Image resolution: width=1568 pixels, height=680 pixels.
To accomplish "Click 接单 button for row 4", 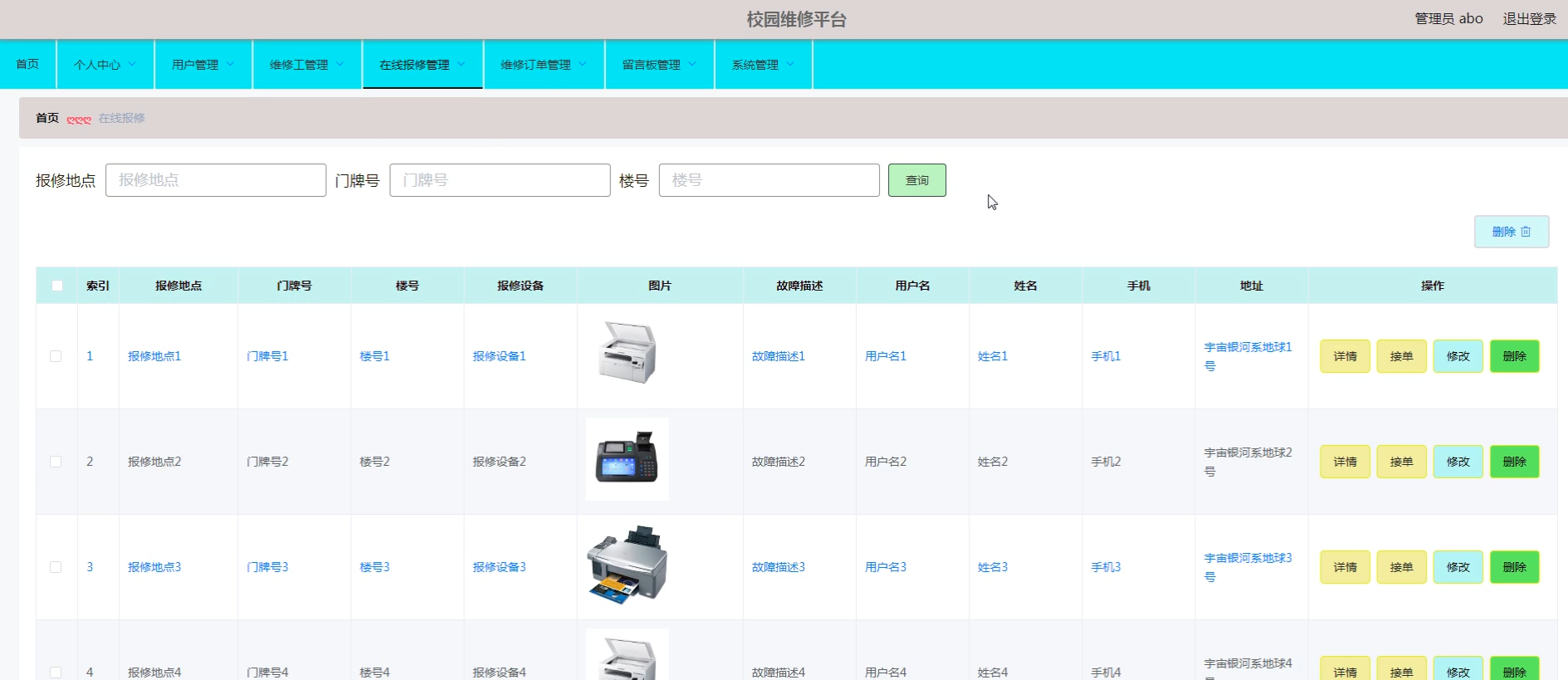I will pos(1401,669).
